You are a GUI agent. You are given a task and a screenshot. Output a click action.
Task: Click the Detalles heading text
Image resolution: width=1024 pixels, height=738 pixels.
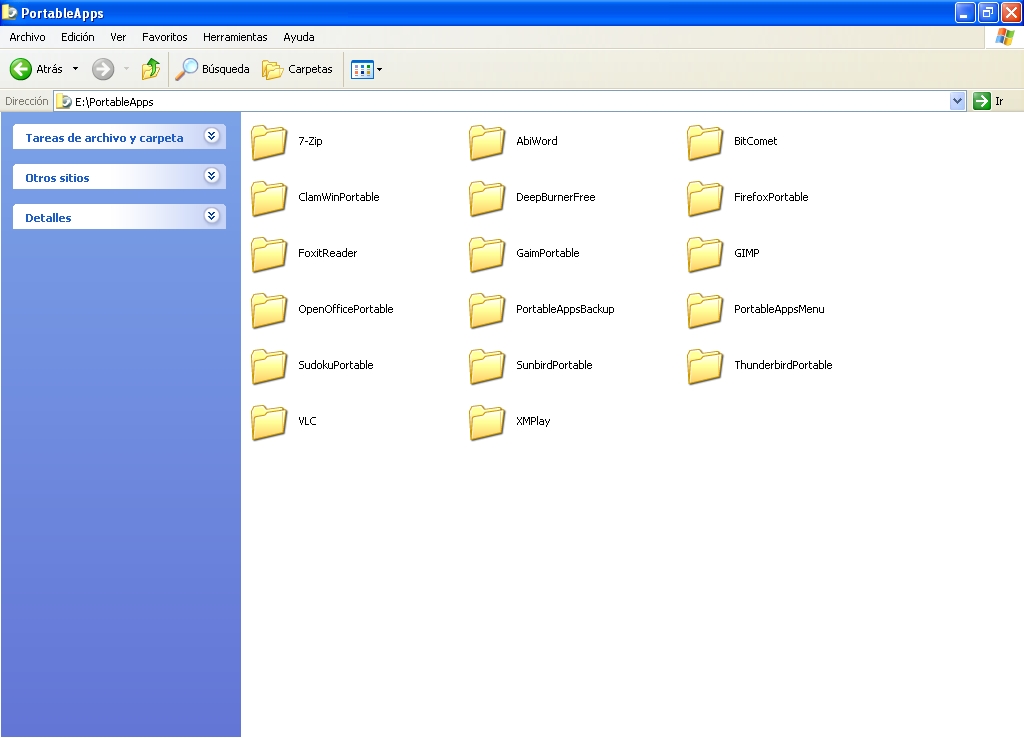pos(48,218)
